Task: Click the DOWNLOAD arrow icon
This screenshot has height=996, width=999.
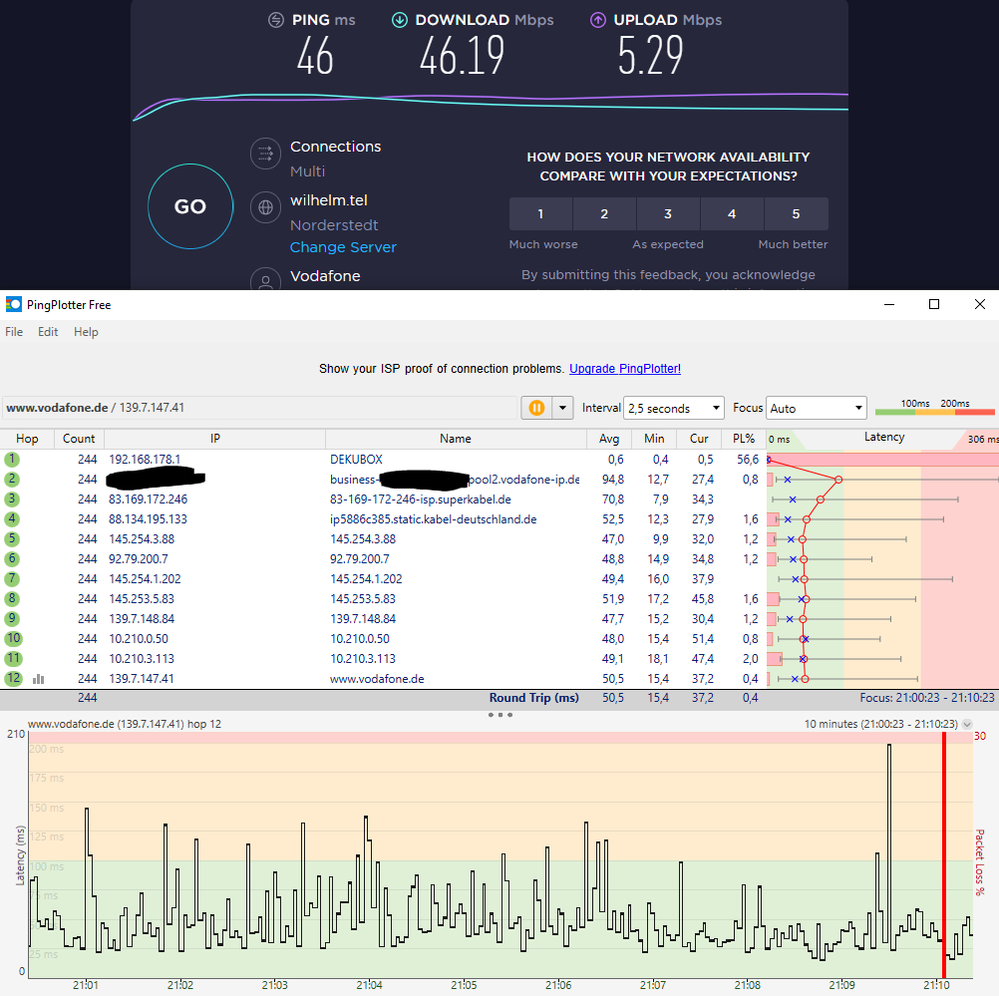Action: (399, 20)
